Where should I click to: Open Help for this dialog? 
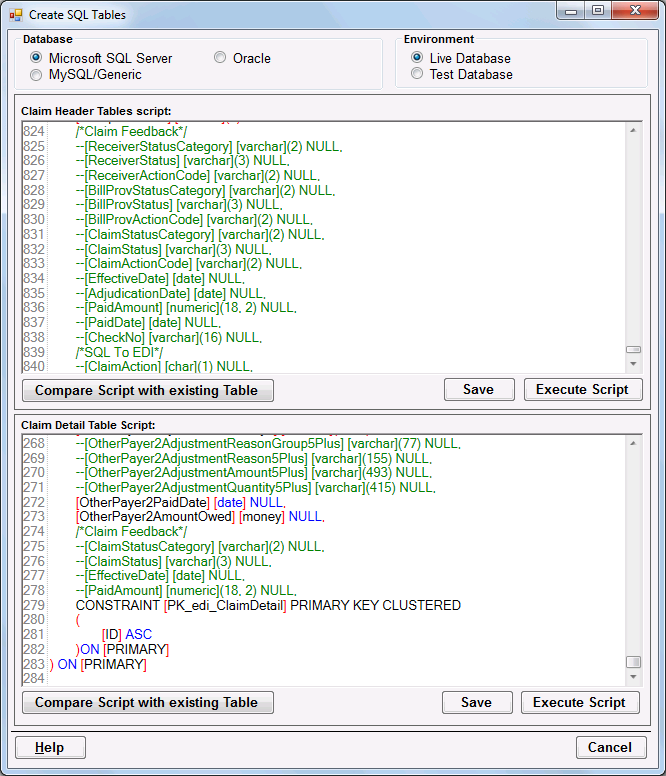click(x=50, y=747)
